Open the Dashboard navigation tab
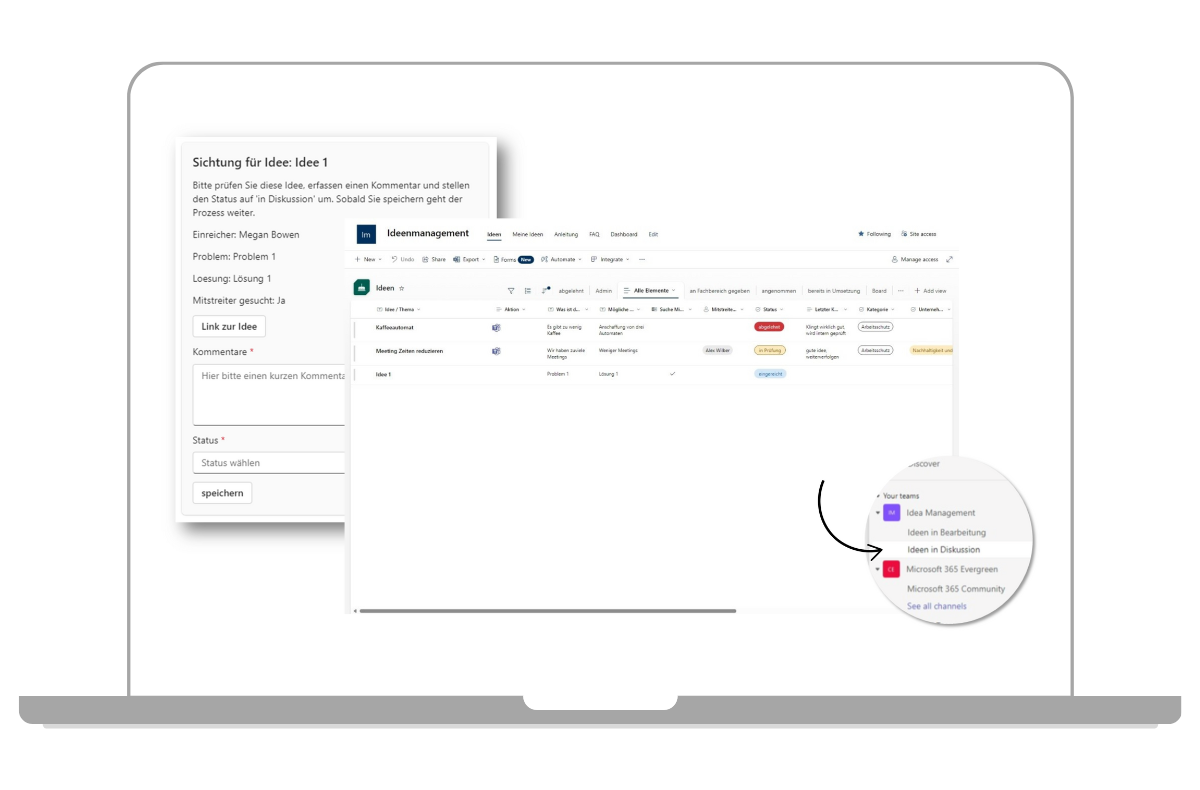 click(x=624, y=234)
